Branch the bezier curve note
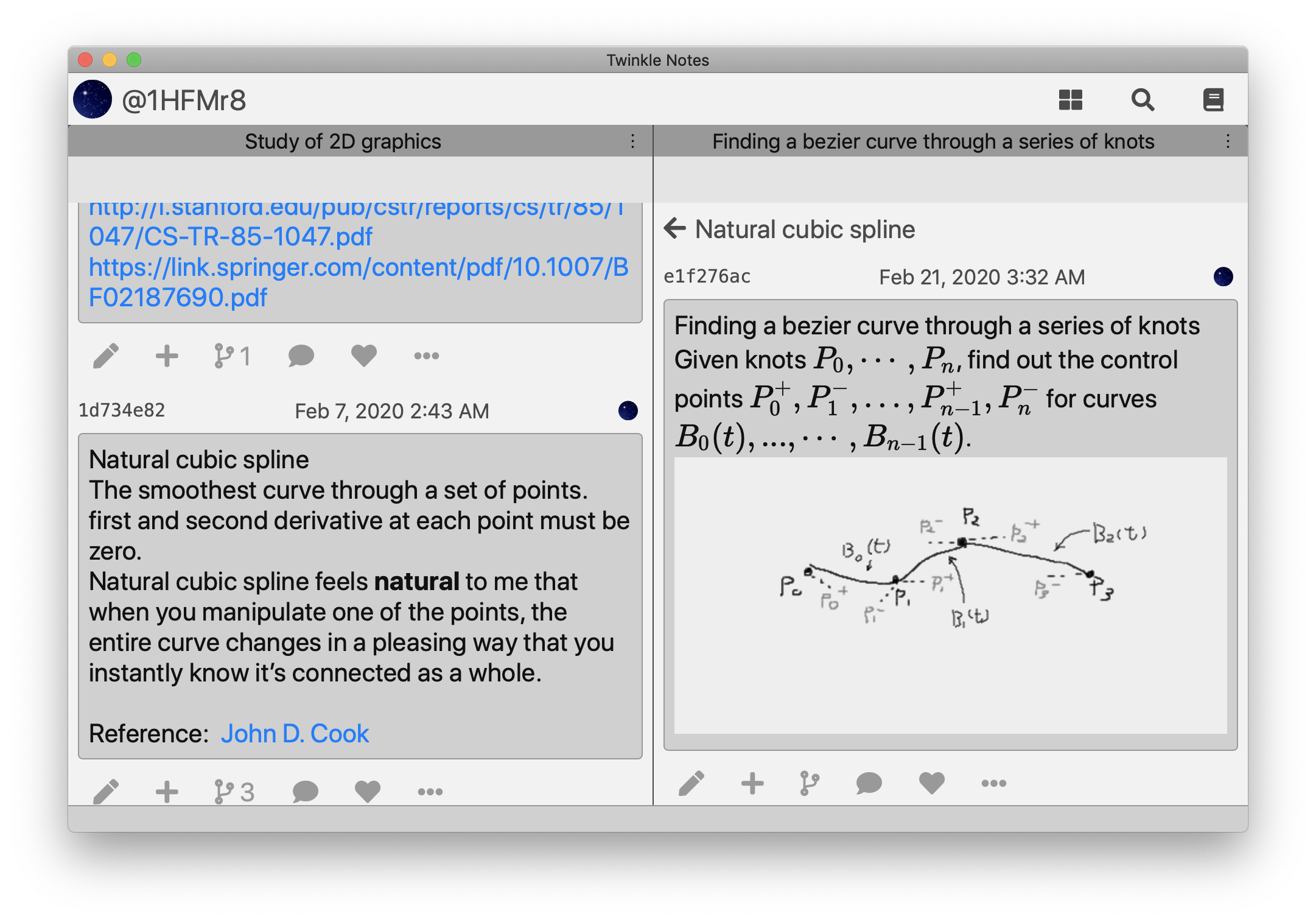This screenshot has height=922, width=1316. point(810,783)
